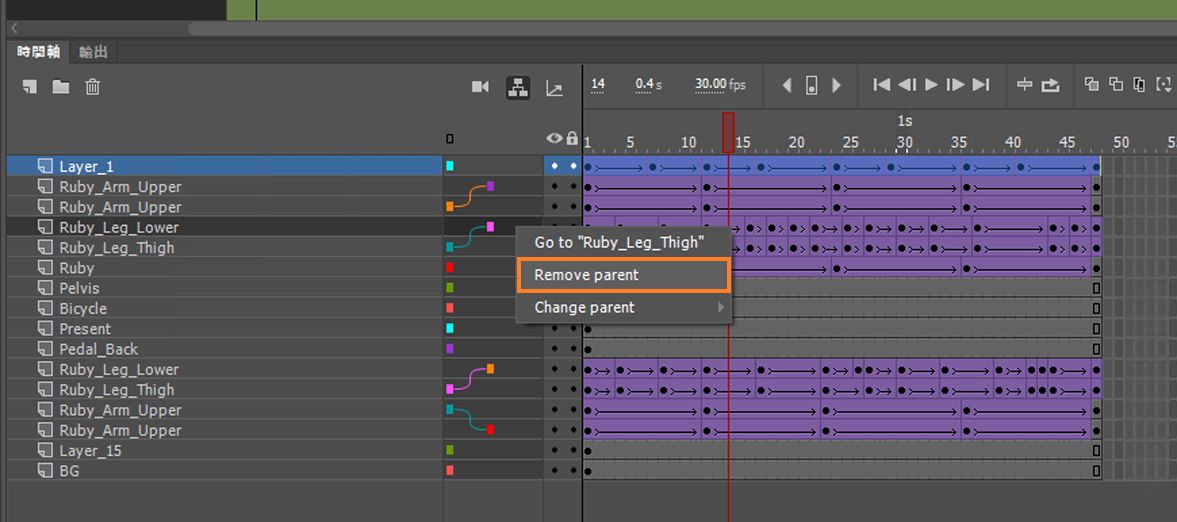Switch to the 輸出 tab

[x=93, y=52]
